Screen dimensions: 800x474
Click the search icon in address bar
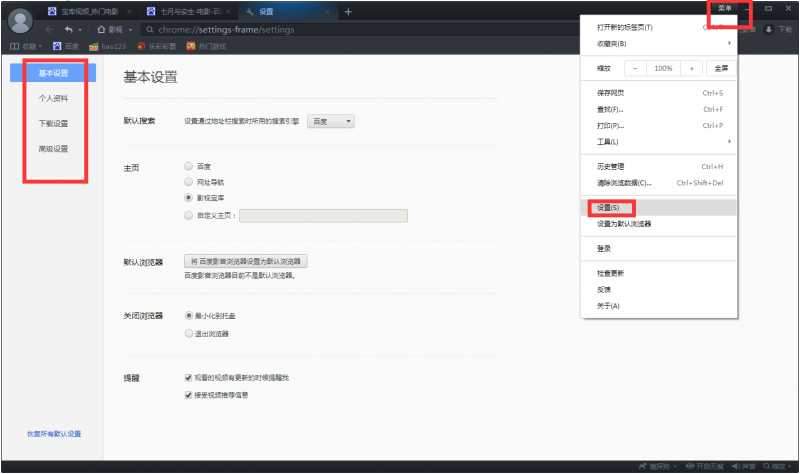click(149, 30)
